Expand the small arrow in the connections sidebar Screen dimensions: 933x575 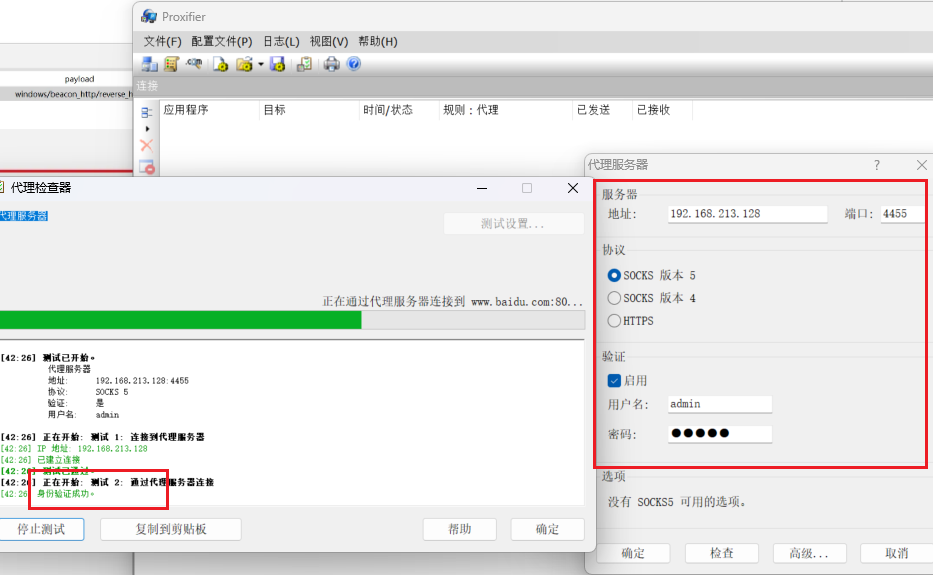[x=147, y=129]
